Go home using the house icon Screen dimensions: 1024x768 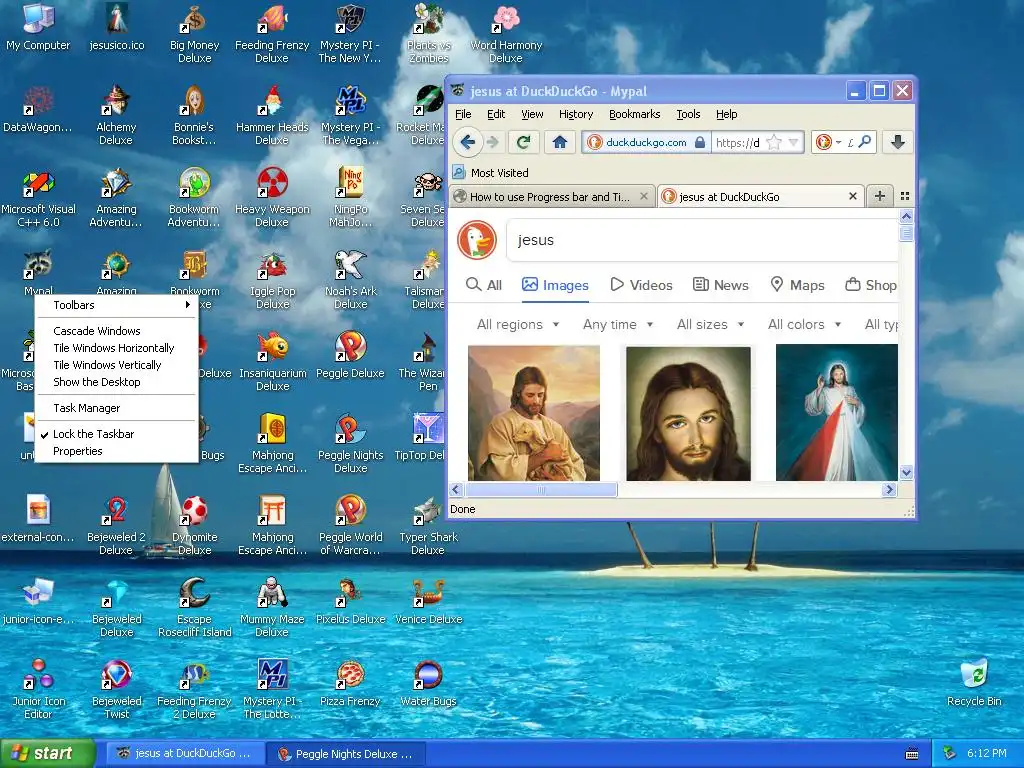560,142
